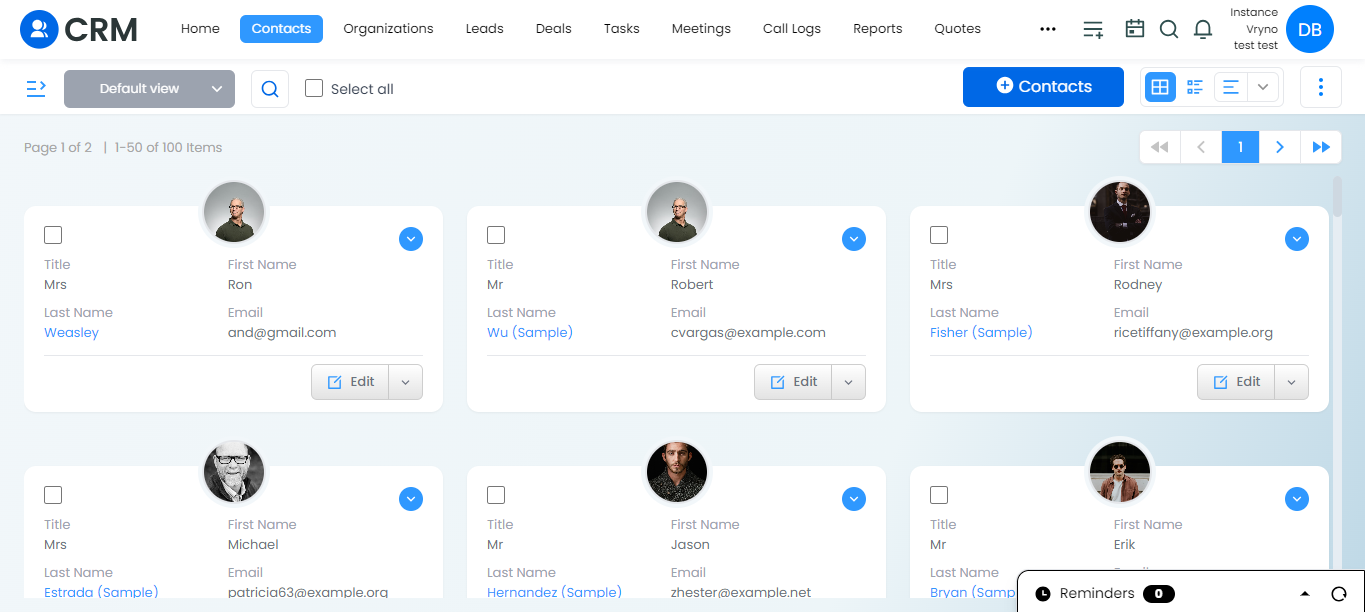Open the calendar icon in the header
This screenshot has width=1365, height=612.
point(1134,29)
